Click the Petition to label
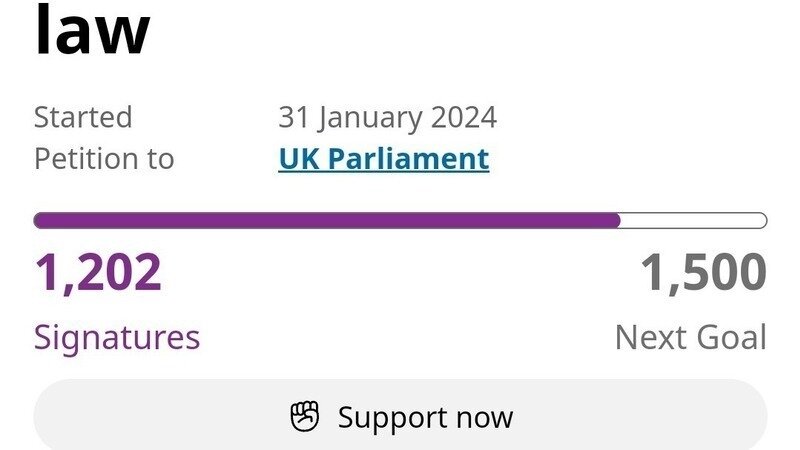The width and height of the screenshot is (800, 450). click(x=104, y=158)
